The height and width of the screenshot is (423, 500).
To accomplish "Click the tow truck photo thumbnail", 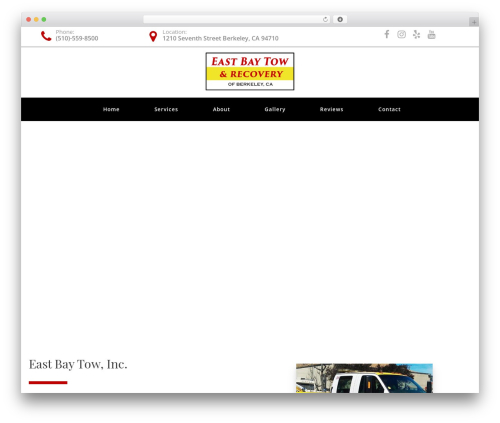I will tap(364, 378).
